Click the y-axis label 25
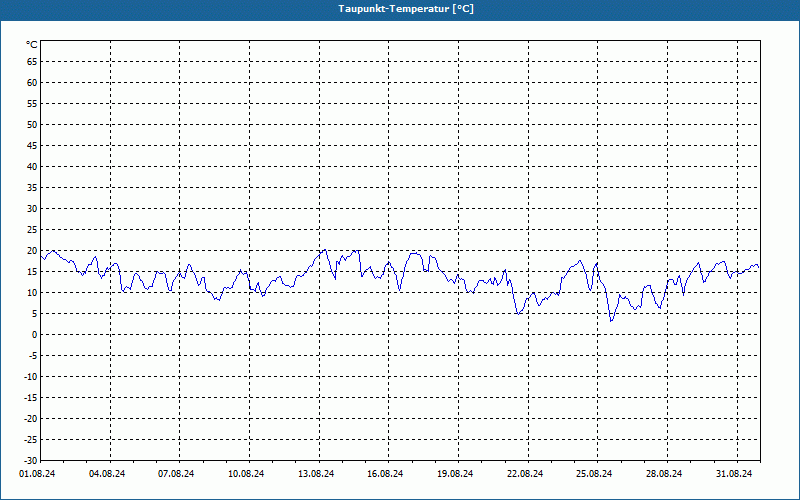The width and height of the screenshot is (800, 500). point(32,230)
